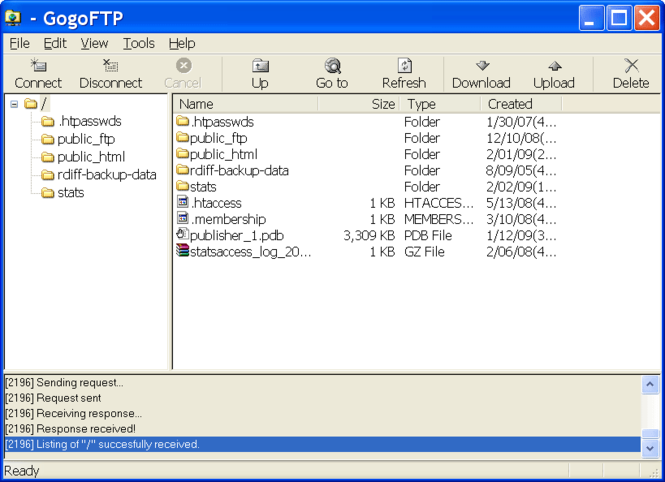This screenshot has width=665, height=482.
Task: Sort files by Name column header
Action: pyautogui.click(x=245, y=104)
